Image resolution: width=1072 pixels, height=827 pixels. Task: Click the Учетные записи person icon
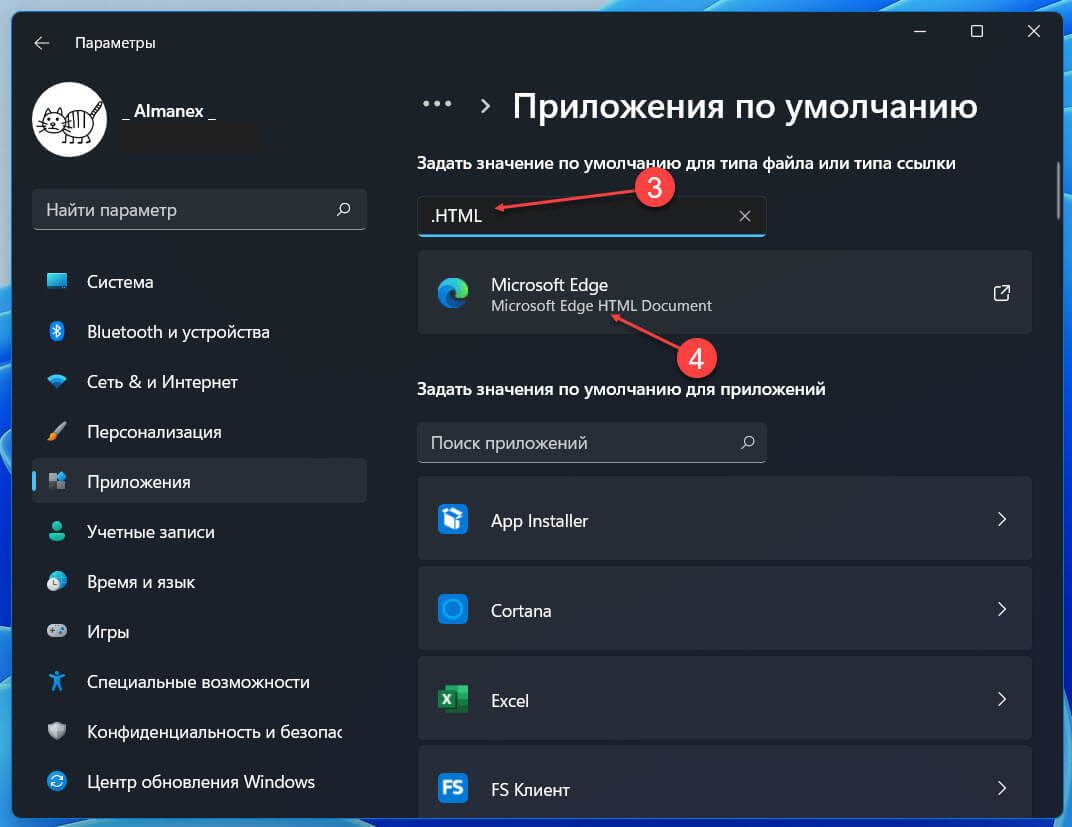point(57,531)
